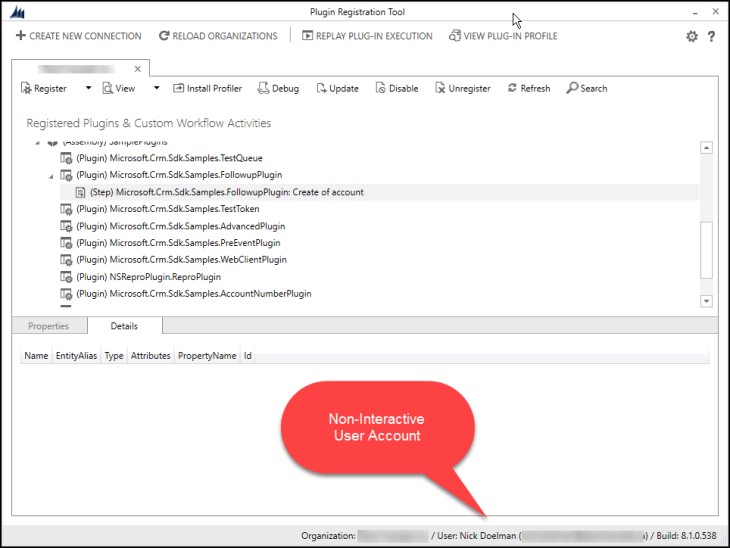Click the TestToken plugin icon
This screenshot has width=730, height=548.
(x=66, y=209)
